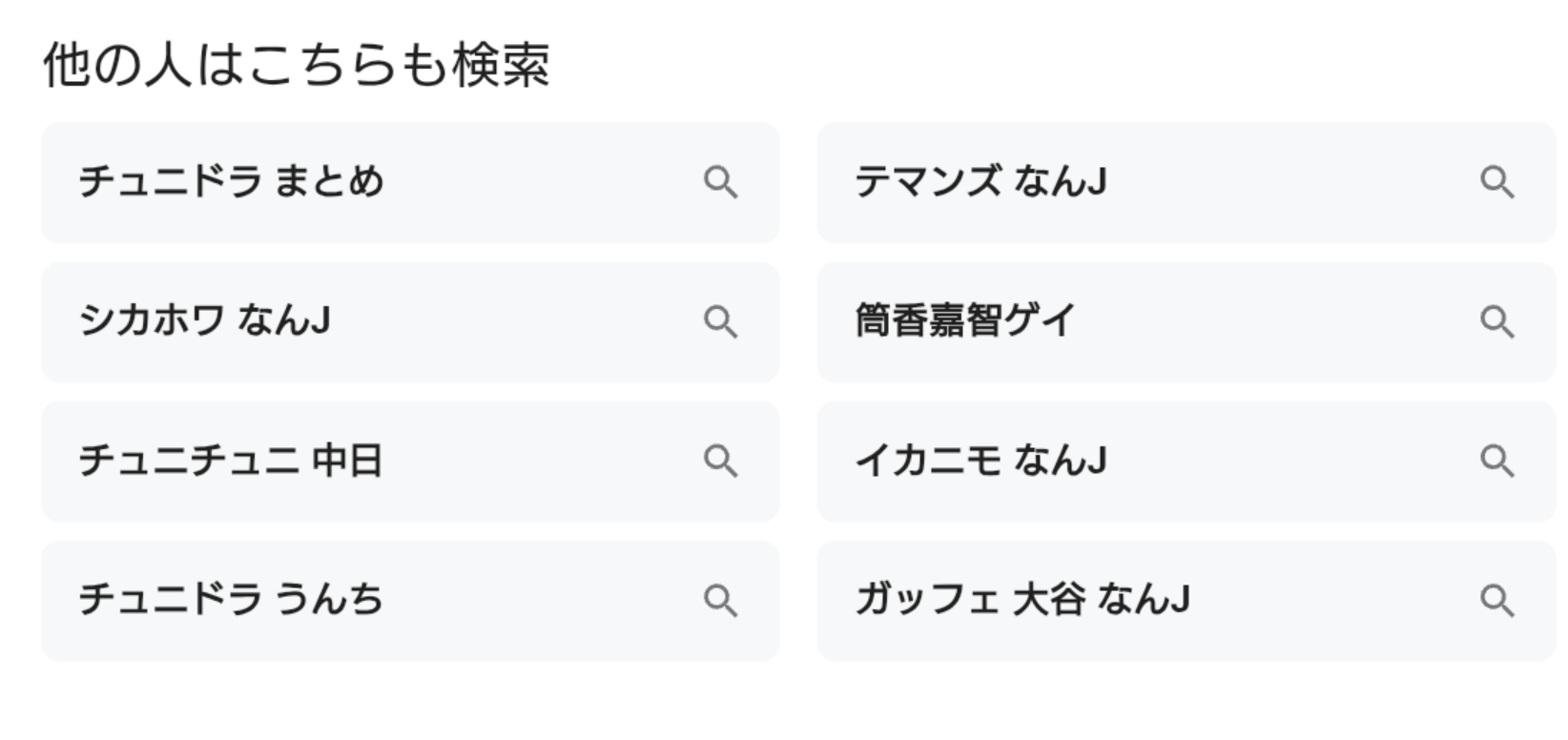Click search icon beside チュニドラ まとめ
This screenshot has height=740, width=1568.
[x=720, y=182]
